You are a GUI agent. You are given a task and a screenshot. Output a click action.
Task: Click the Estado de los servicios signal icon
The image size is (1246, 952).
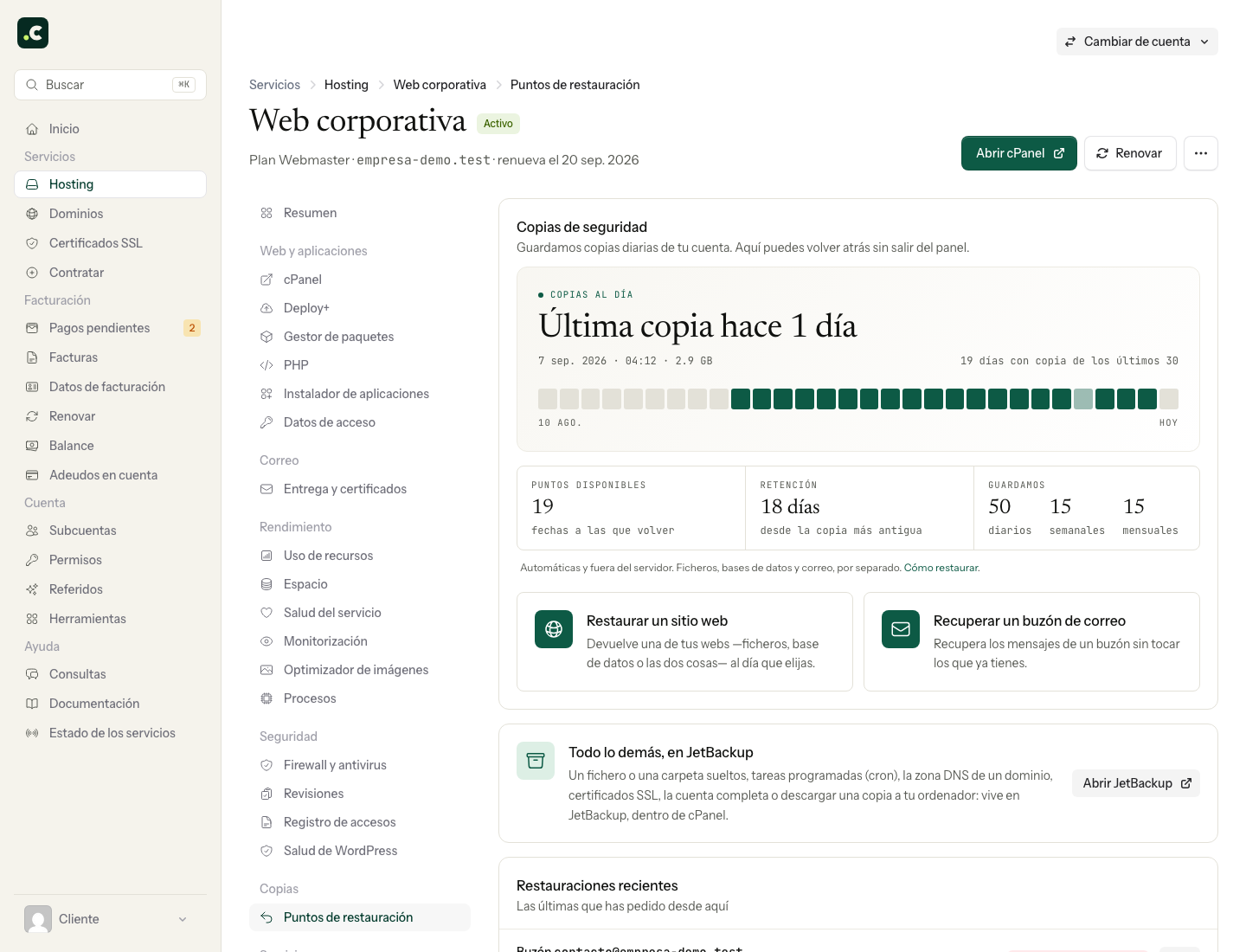pos(32,733)
